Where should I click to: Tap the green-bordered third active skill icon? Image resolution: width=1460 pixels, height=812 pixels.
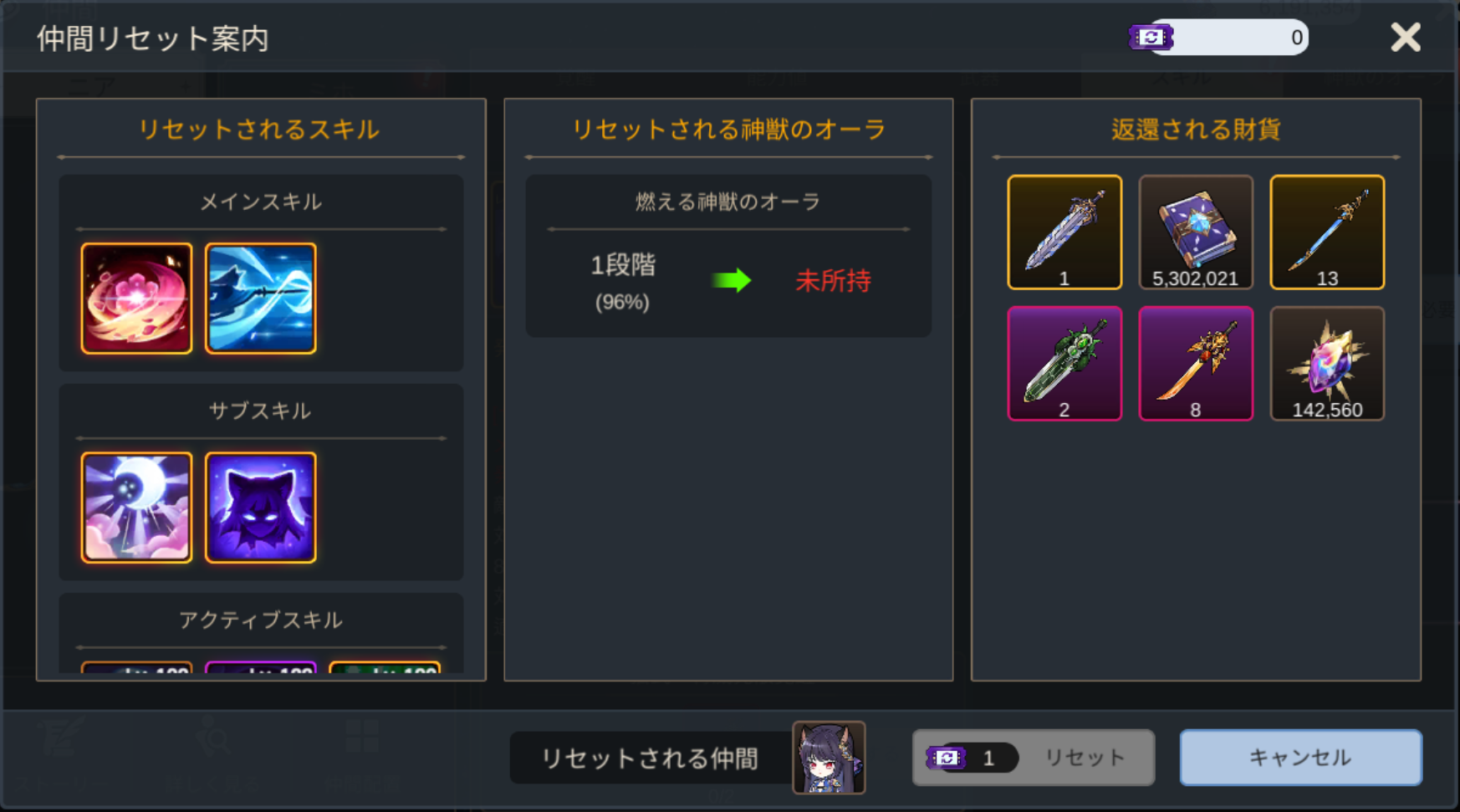pos(385,667)
